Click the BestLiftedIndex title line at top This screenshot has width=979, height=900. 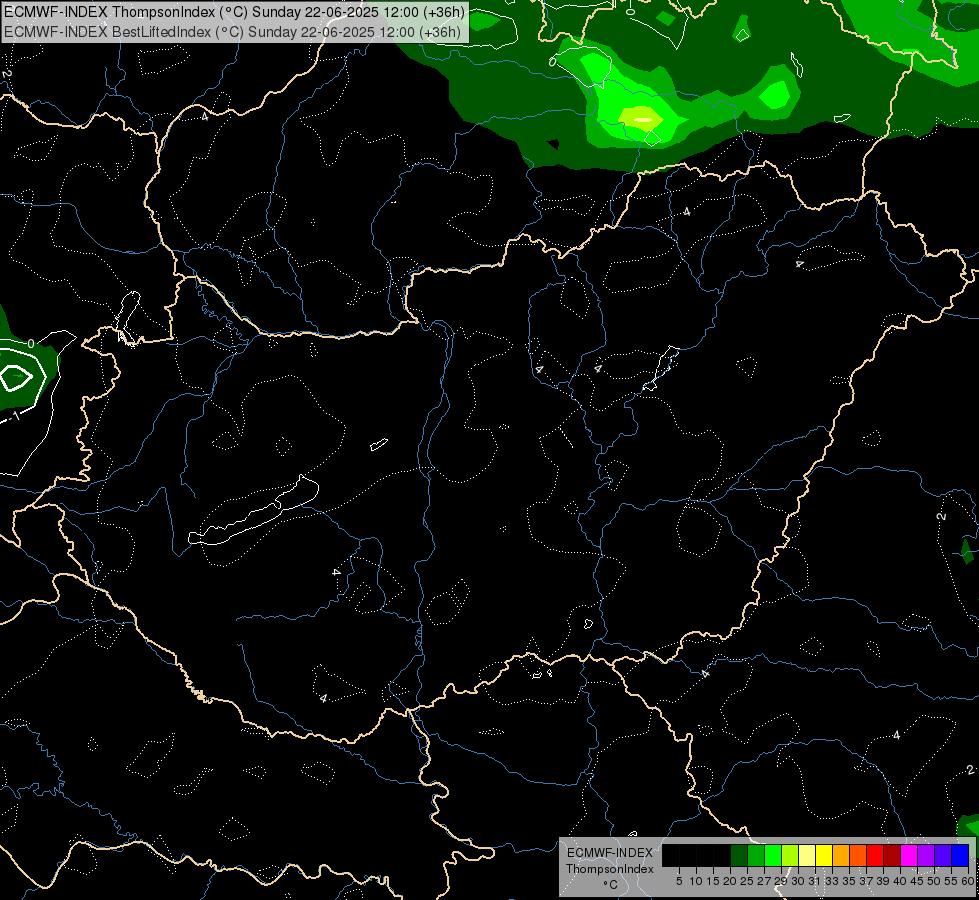232,32
